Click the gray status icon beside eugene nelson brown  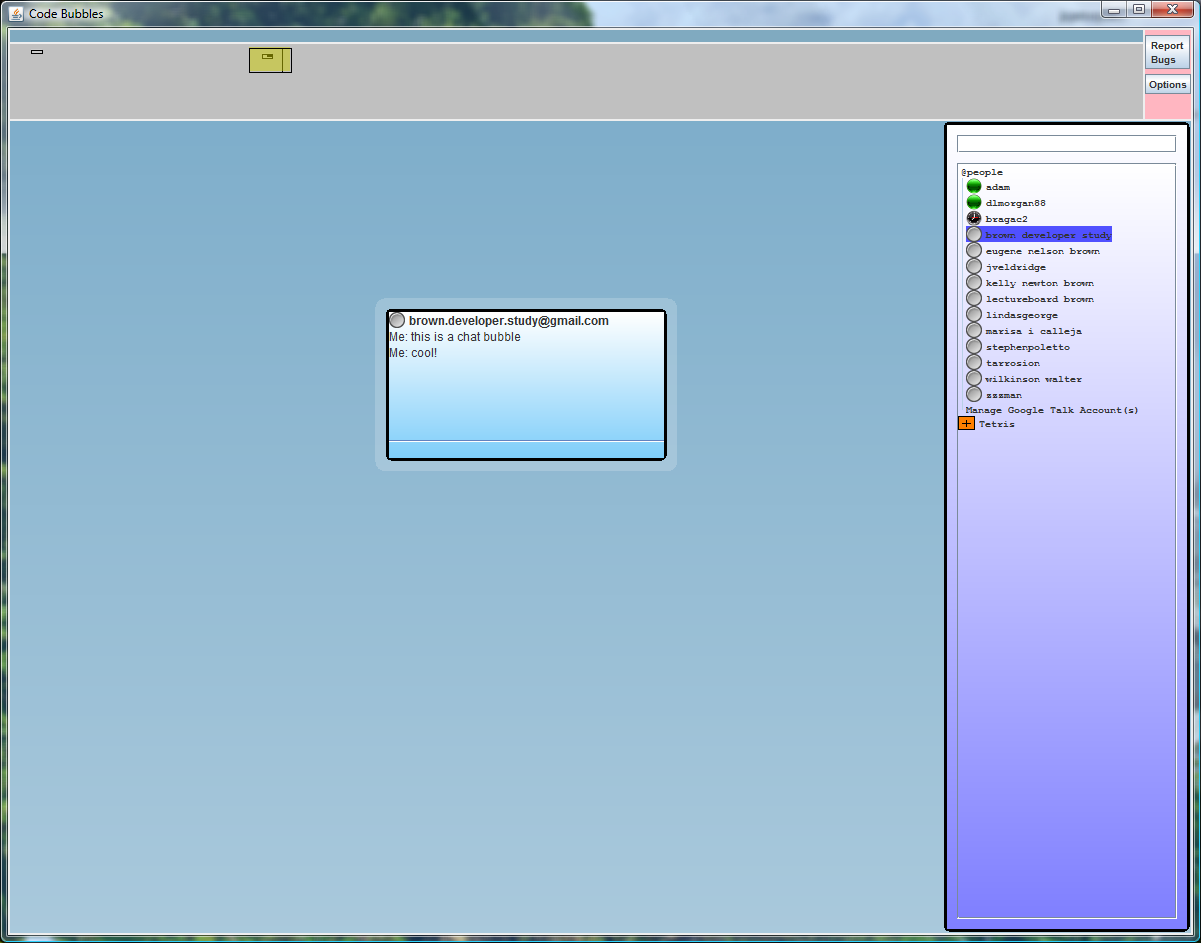click(x=974, y=251)
